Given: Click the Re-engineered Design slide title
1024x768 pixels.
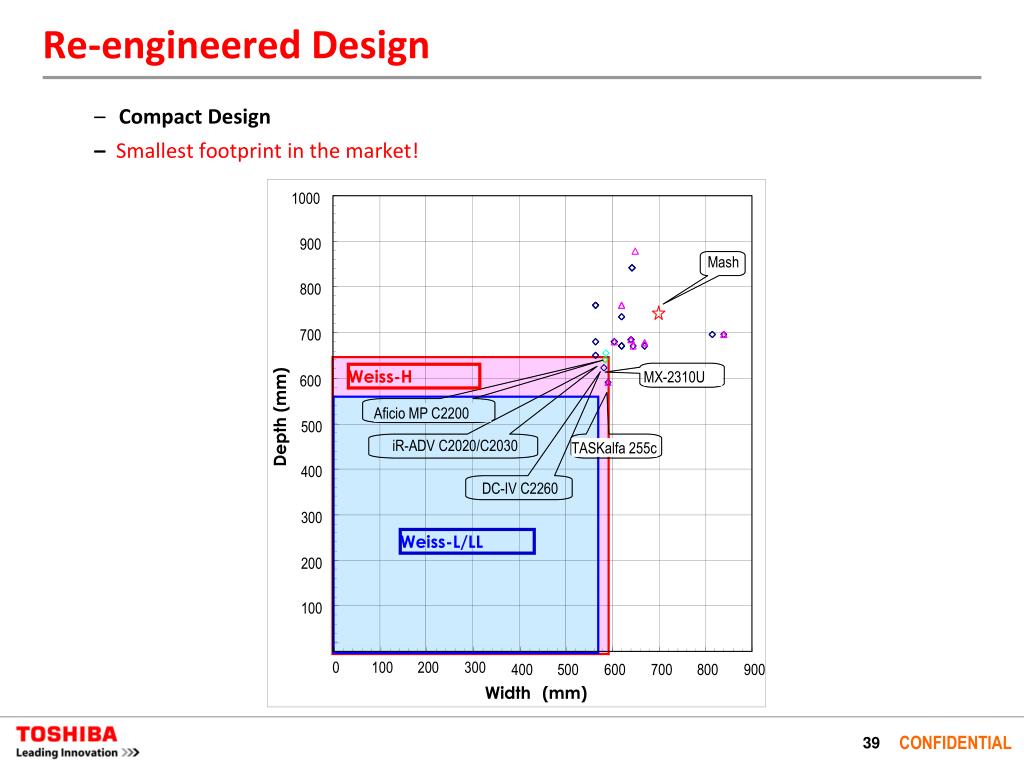Looking at the screenshot, I should (x=236, y=45).
